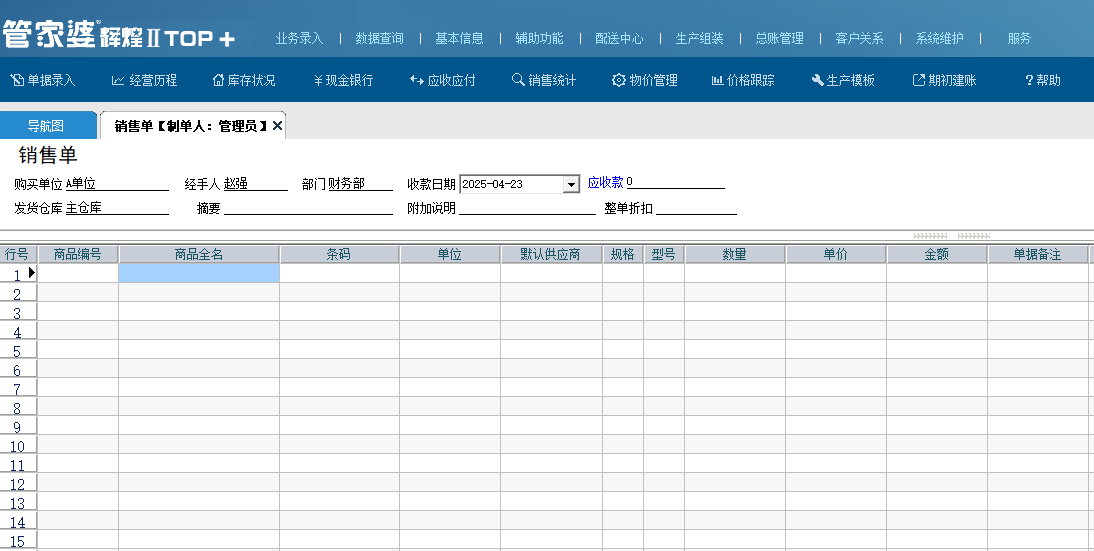Image resolution: width=1094 pixels, height=551 pixels.
Task: Open the 辅助功能 menu
Action: pyautogui.click(x=539, y=38)
